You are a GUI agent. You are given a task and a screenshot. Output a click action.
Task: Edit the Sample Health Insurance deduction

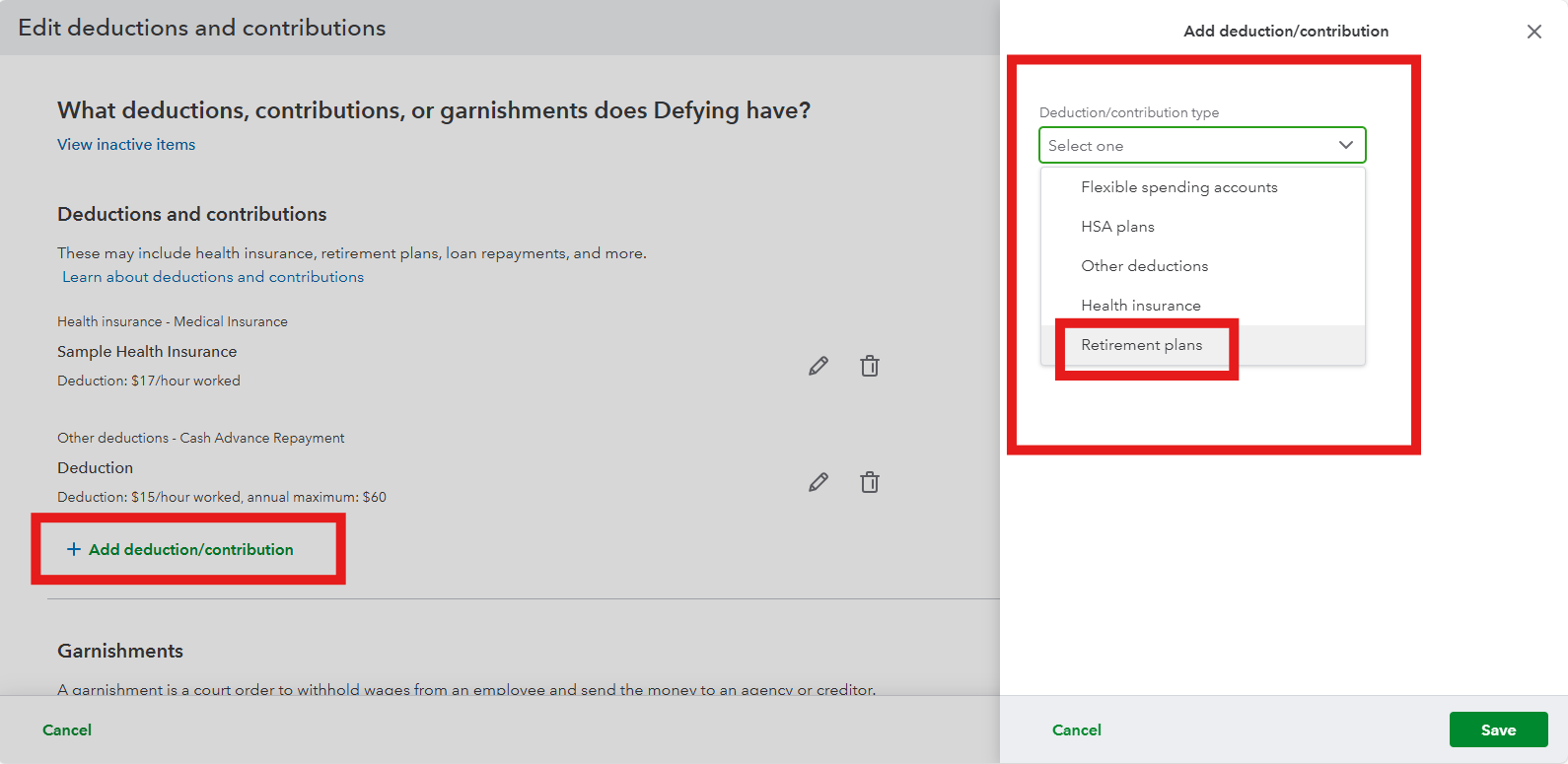pyautogui.click(x=819, y=366)
